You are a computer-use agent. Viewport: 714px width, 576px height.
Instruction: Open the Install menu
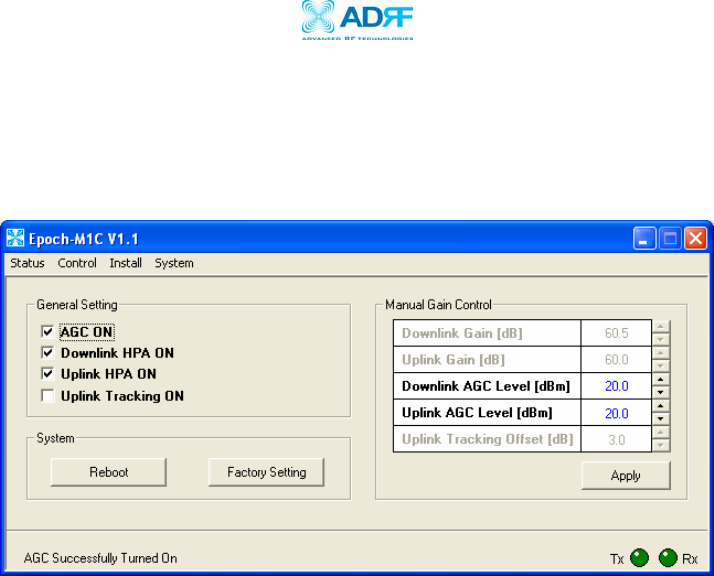(x=126, y=263)
